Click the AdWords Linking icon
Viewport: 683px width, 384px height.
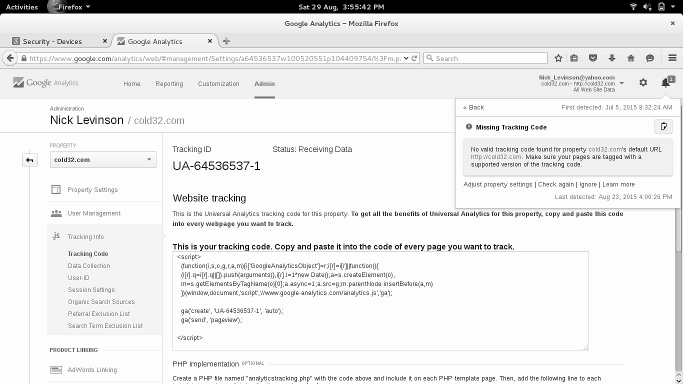(56, 370)
